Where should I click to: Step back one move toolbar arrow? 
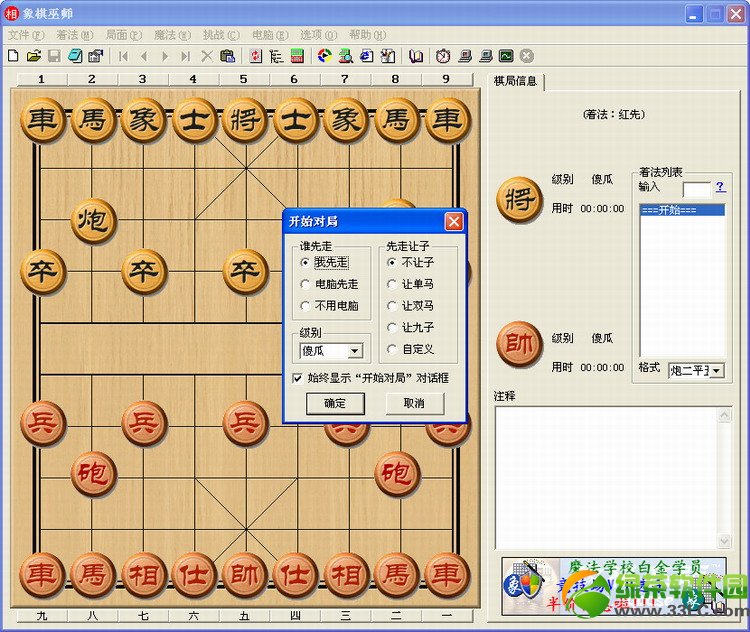click(144, 56)
